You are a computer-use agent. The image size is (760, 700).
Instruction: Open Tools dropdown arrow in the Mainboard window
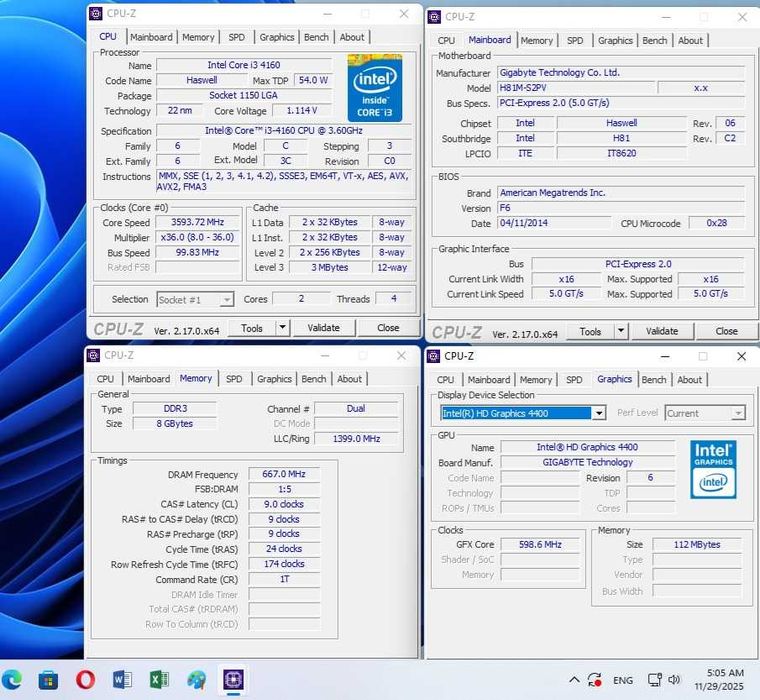(x=621, y=331)
